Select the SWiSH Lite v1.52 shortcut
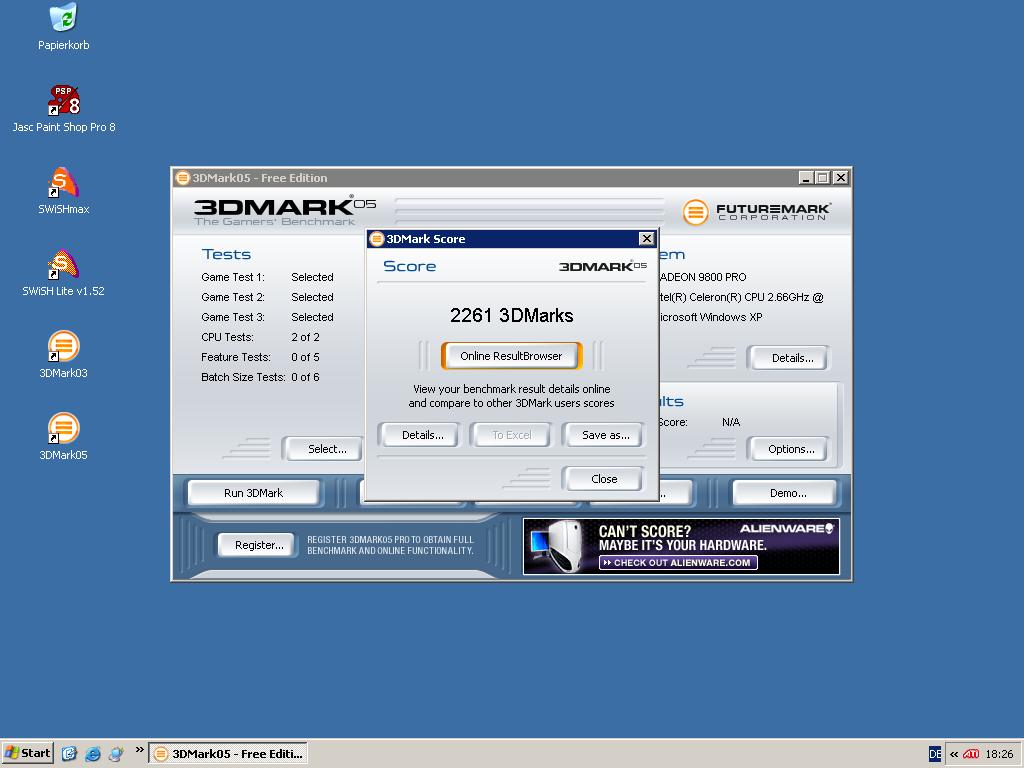Viewport: 1024px width, 768px height. click(x=63, y=273)
